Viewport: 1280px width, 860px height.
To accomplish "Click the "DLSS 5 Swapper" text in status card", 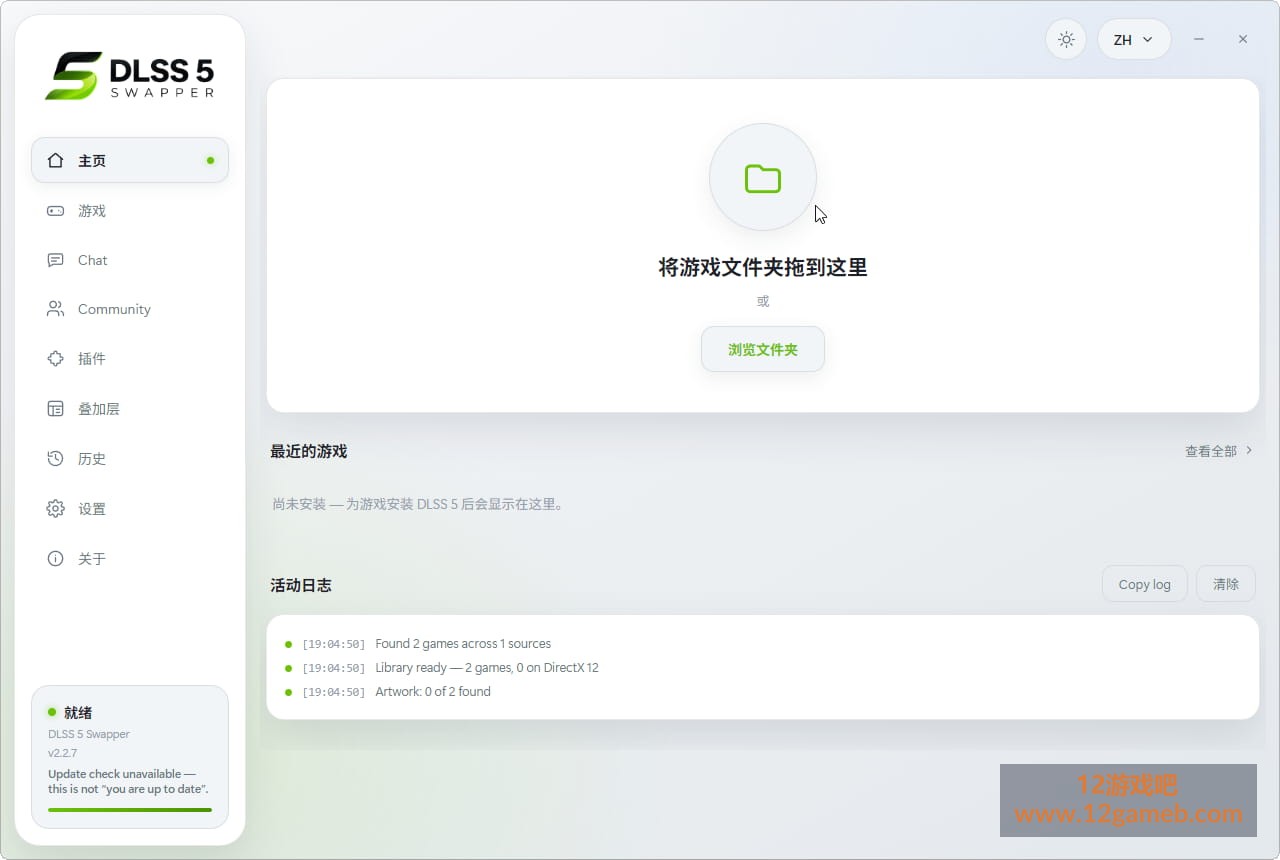I will pyautogui.click(x=89, y=734).
